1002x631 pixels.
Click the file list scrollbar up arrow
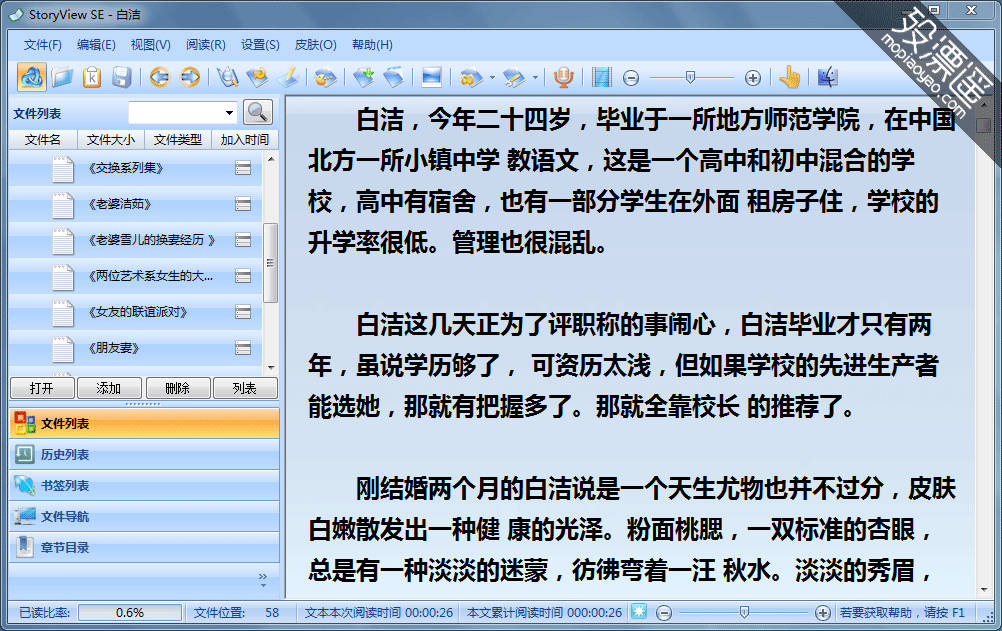271,158
